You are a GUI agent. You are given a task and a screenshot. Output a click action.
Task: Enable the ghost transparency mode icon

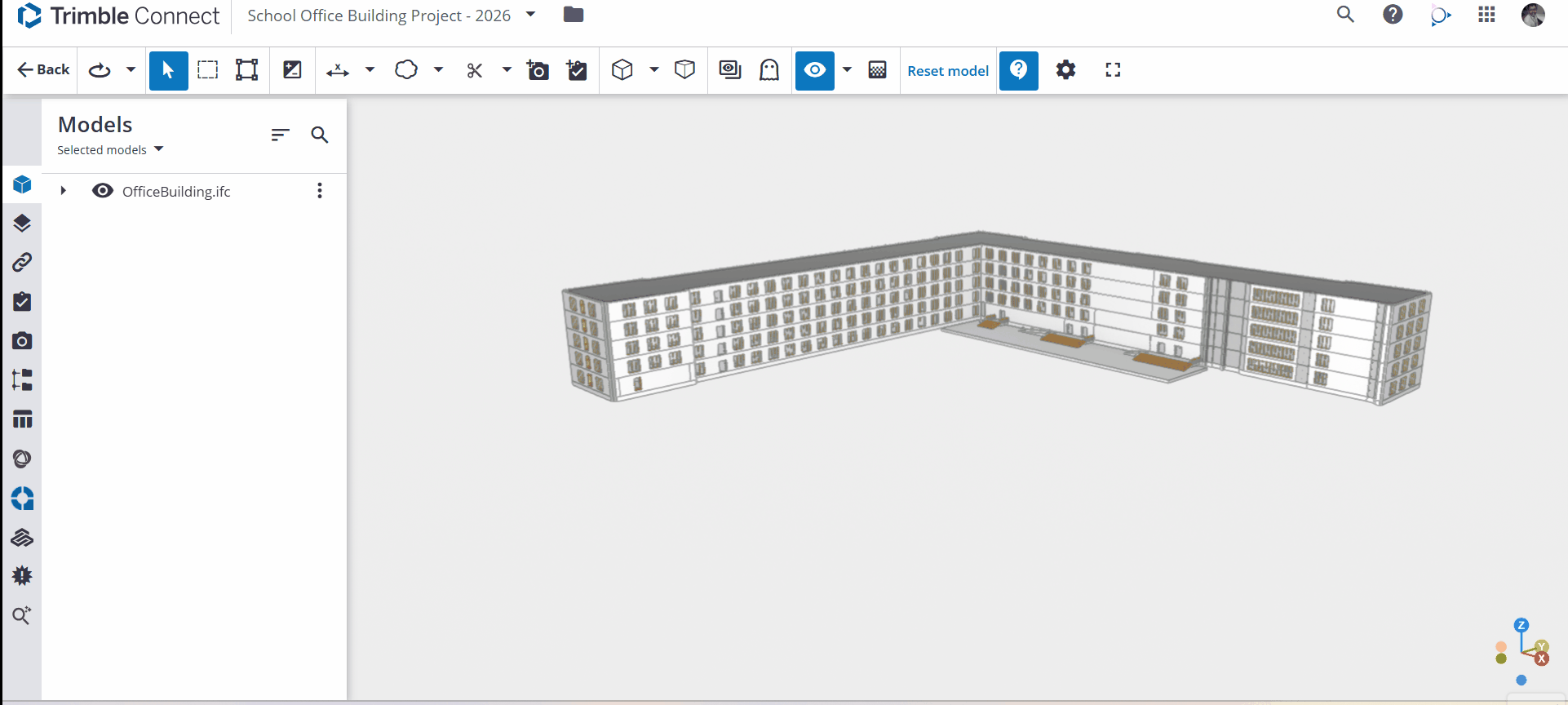click(x=769, y=70)
